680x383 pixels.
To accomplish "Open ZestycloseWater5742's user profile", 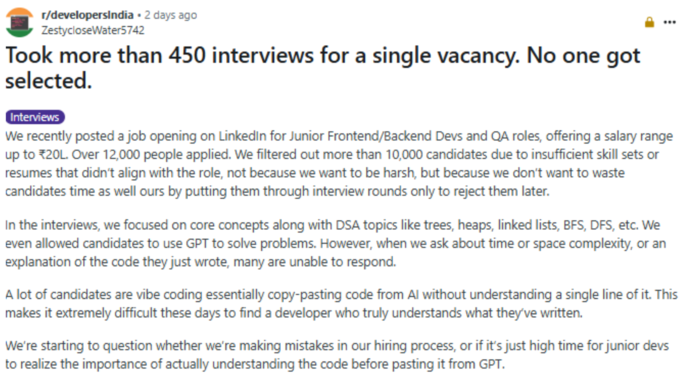I will [93, 30].
